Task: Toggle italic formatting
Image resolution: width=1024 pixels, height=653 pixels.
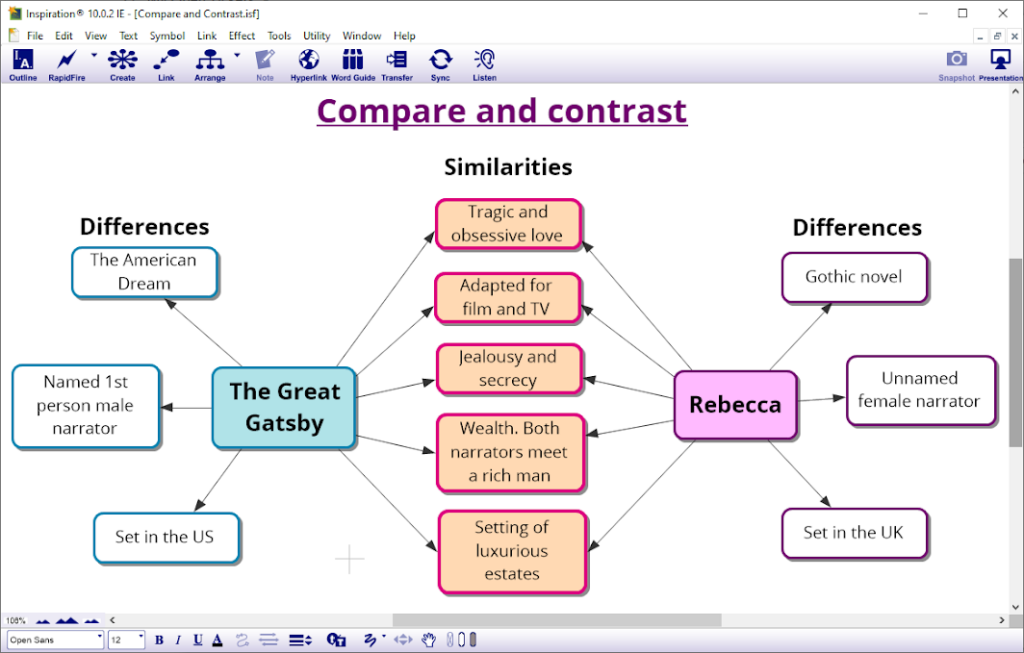Action: (178, 640)
